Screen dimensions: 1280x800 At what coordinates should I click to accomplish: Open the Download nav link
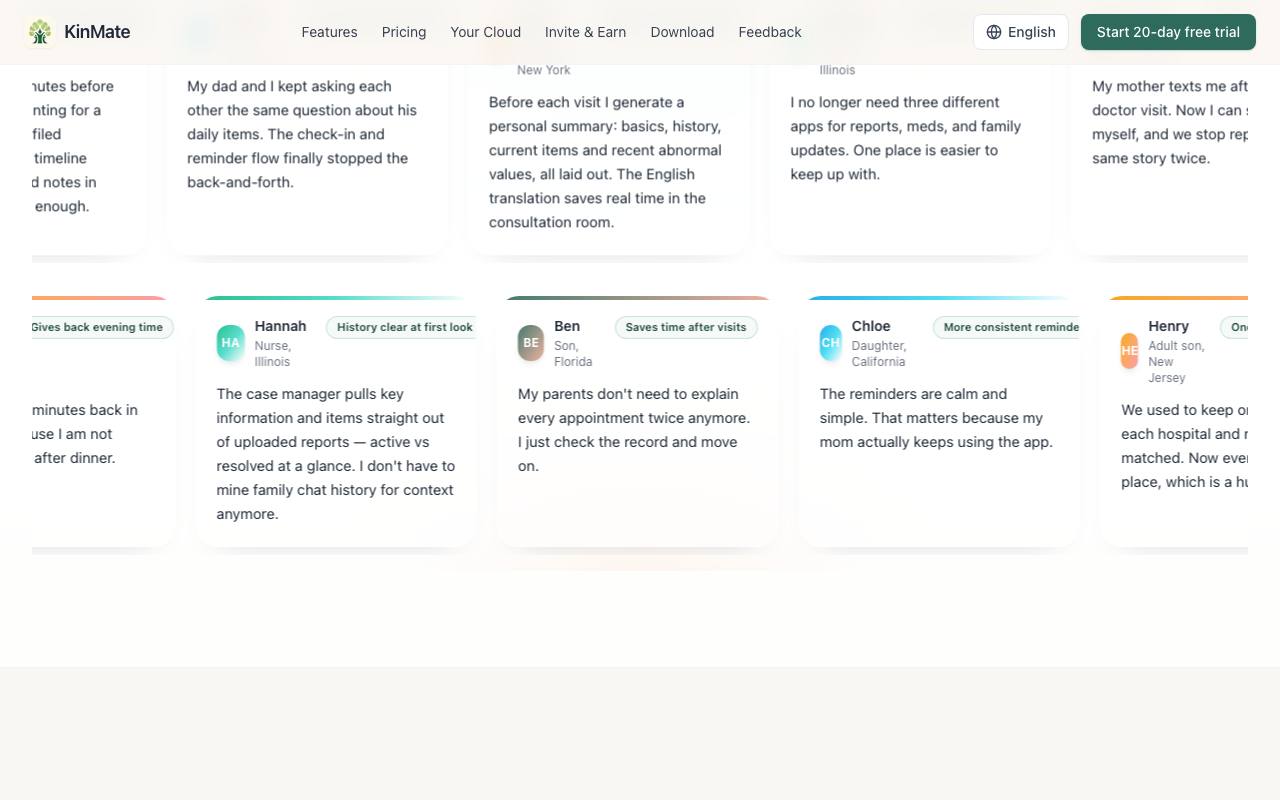(682, 32)
